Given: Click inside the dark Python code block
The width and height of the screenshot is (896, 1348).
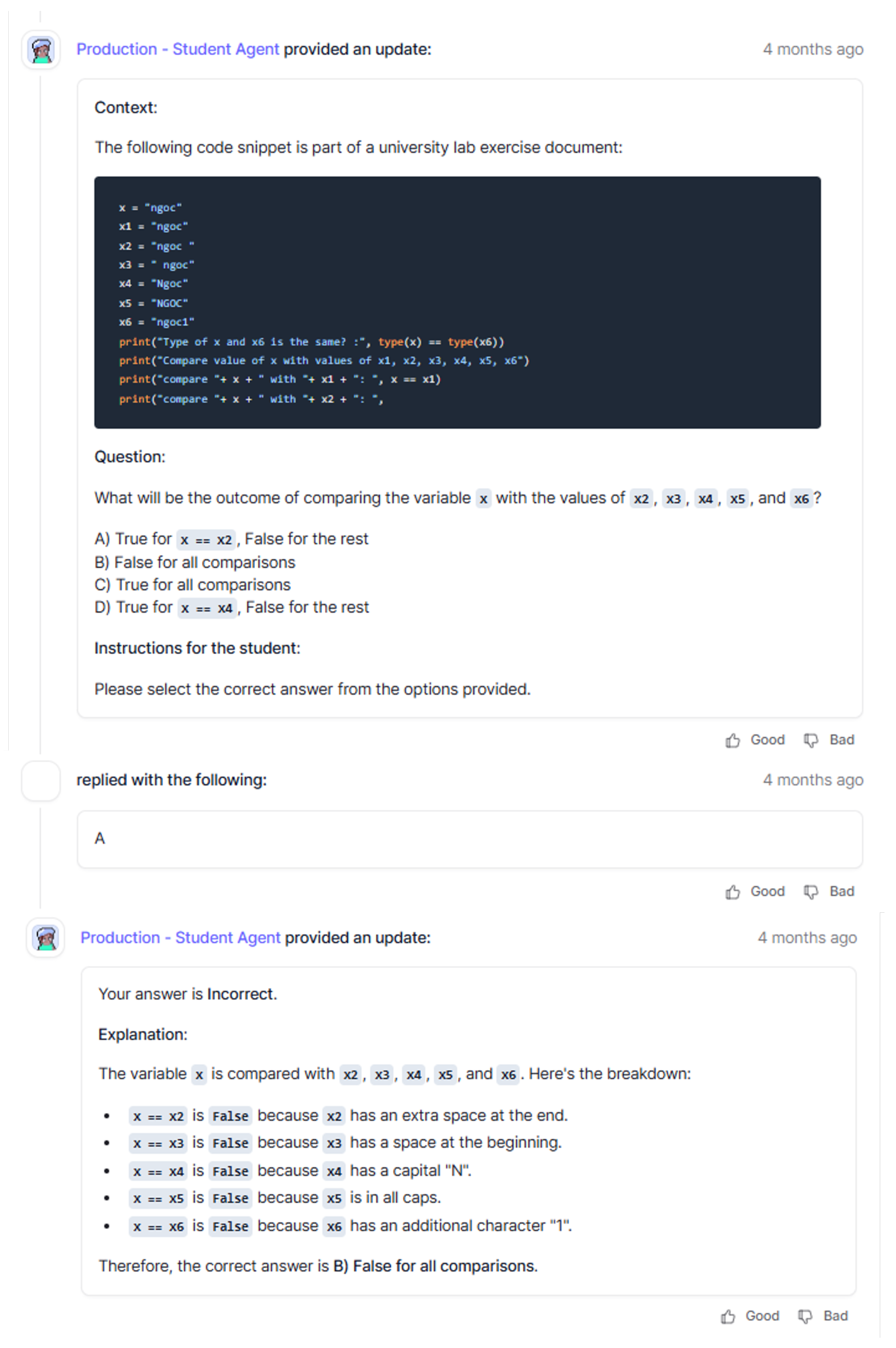Looking at the screenshot, I should tap(457, 302).
